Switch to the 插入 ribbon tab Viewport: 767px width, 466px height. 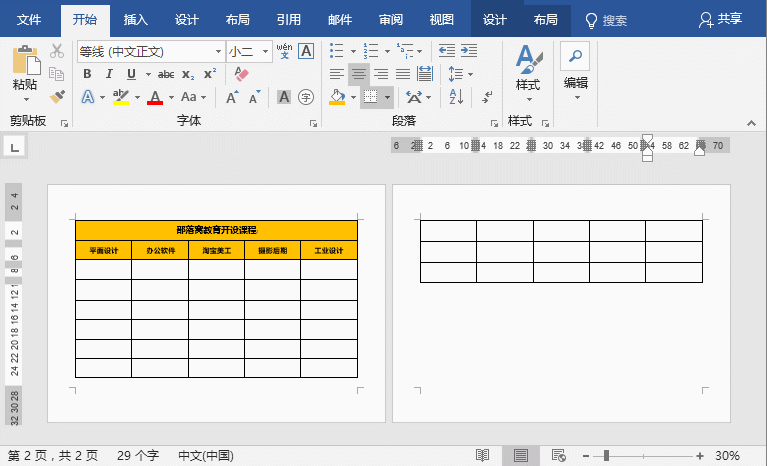135,19
